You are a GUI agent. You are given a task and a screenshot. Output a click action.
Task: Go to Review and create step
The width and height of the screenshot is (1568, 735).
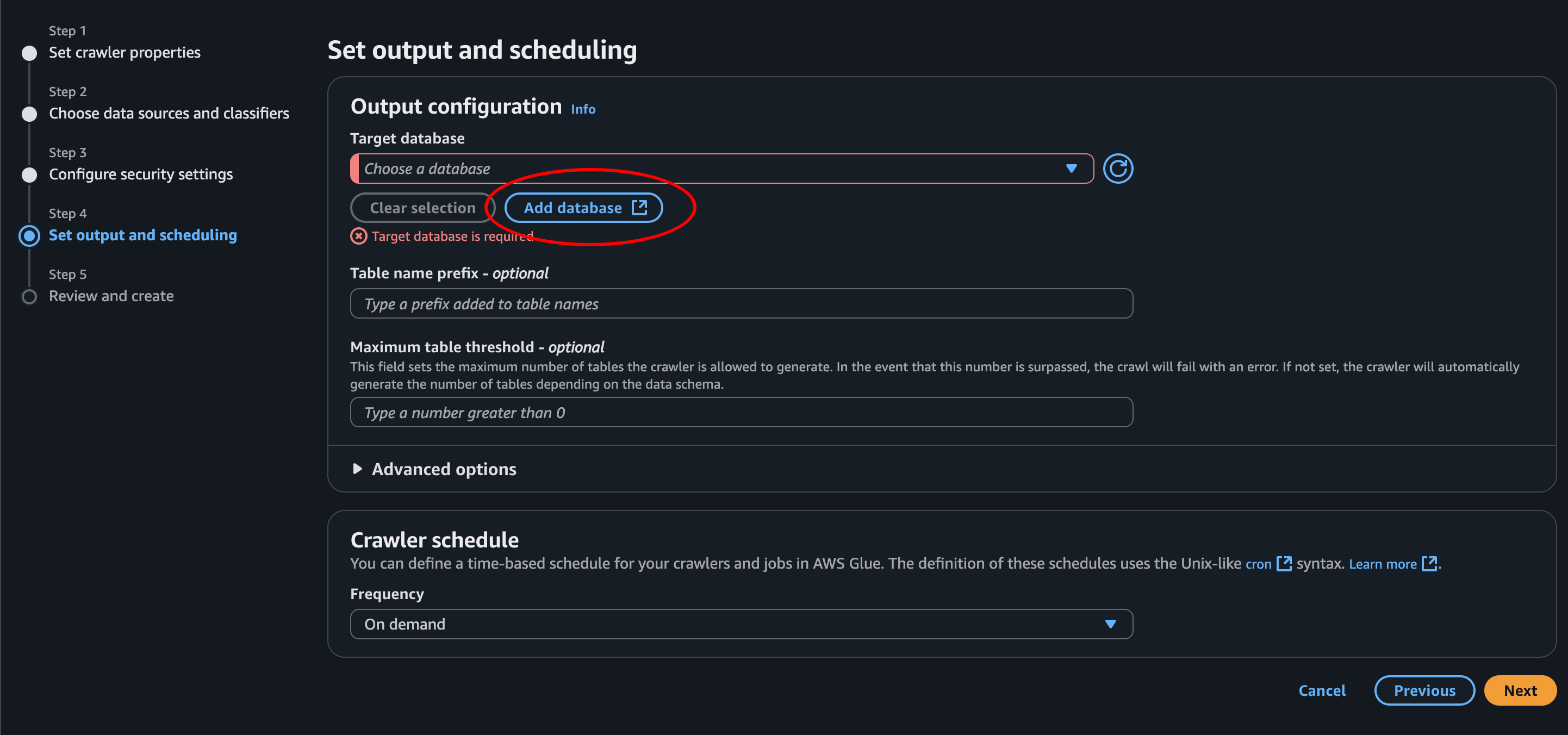pyautogui.click(x=111, y=296)
